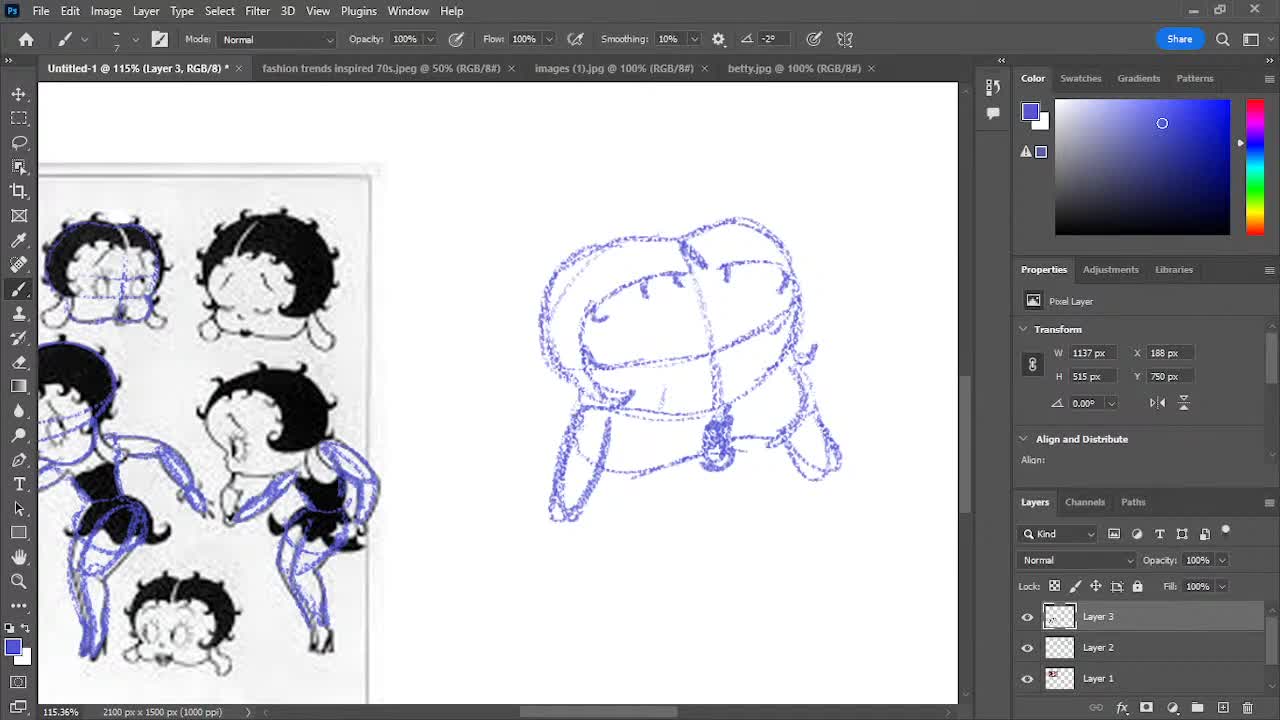This screenshot has width=1280, height=720.
Task: Select the Brush tool in toolbar
Action: [x=19, y=289]
